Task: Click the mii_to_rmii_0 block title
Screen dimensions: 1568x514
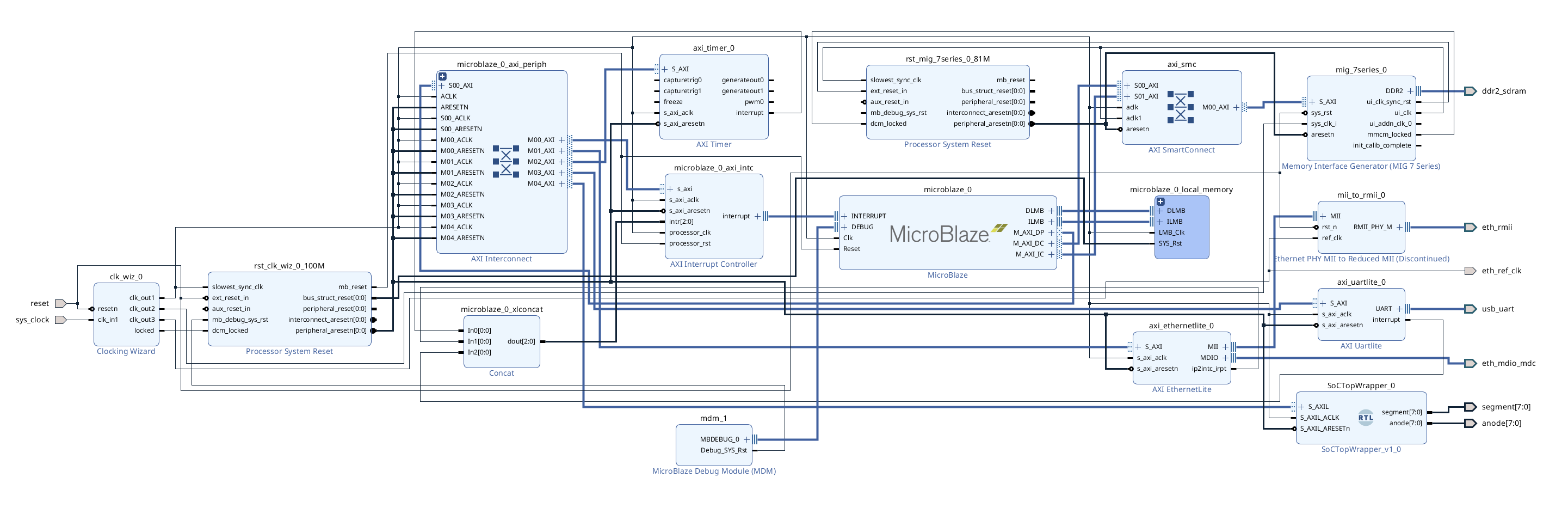Action: point(1360,195)
